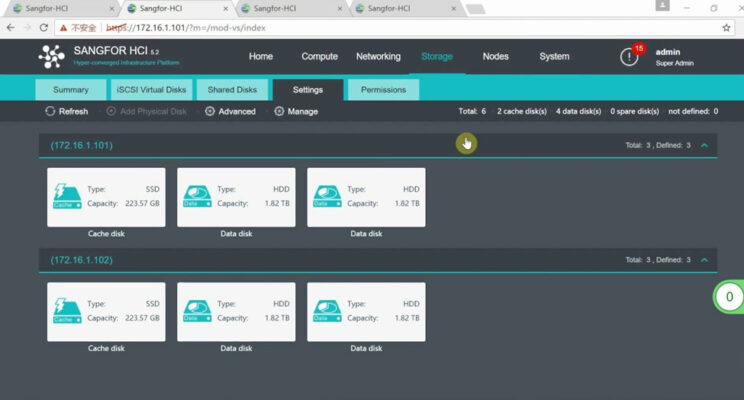Bookmark the page with the star icon
744x400 pixels.
726,28
